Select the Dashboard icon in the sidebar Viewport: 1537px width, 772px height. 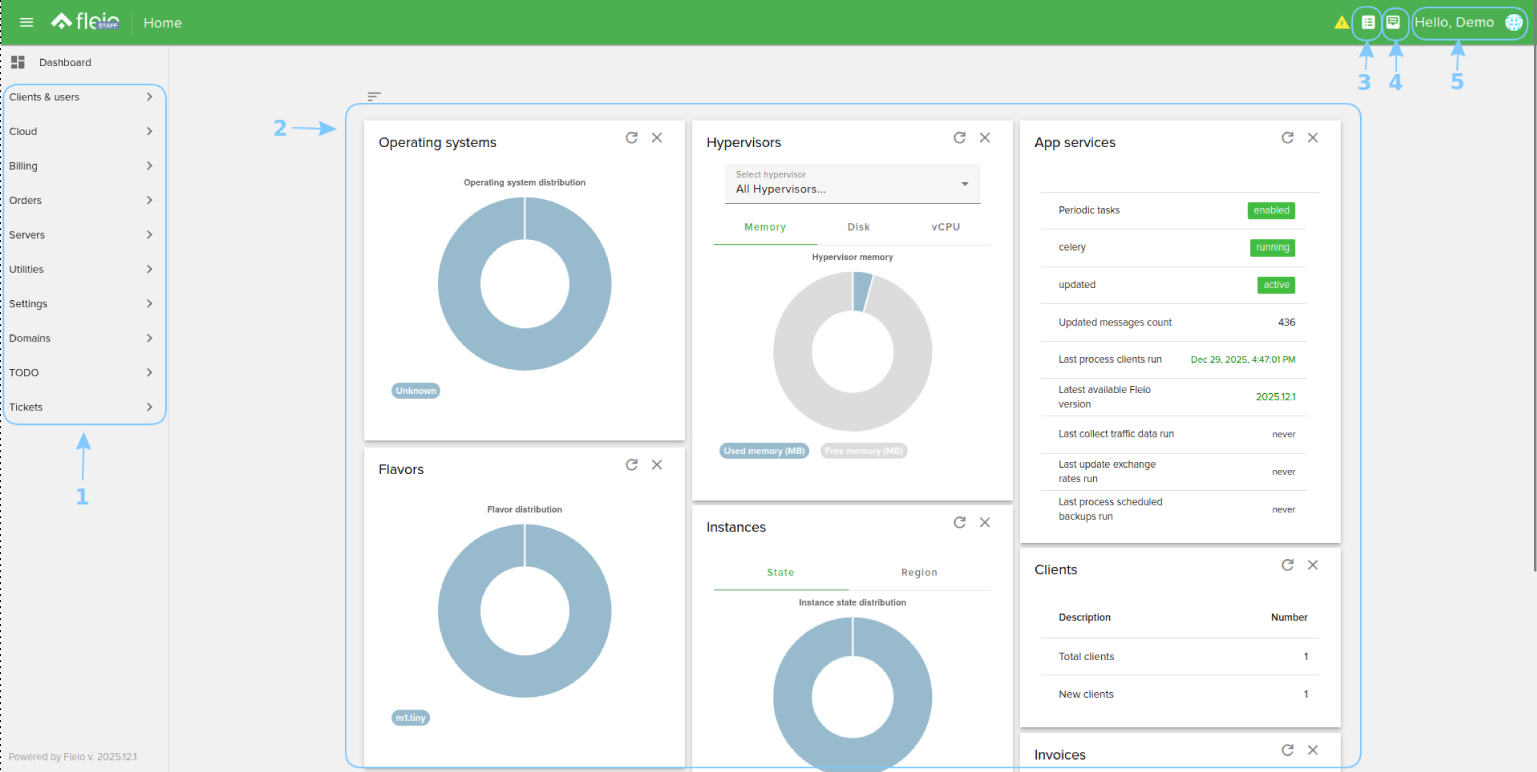[17, 62]
